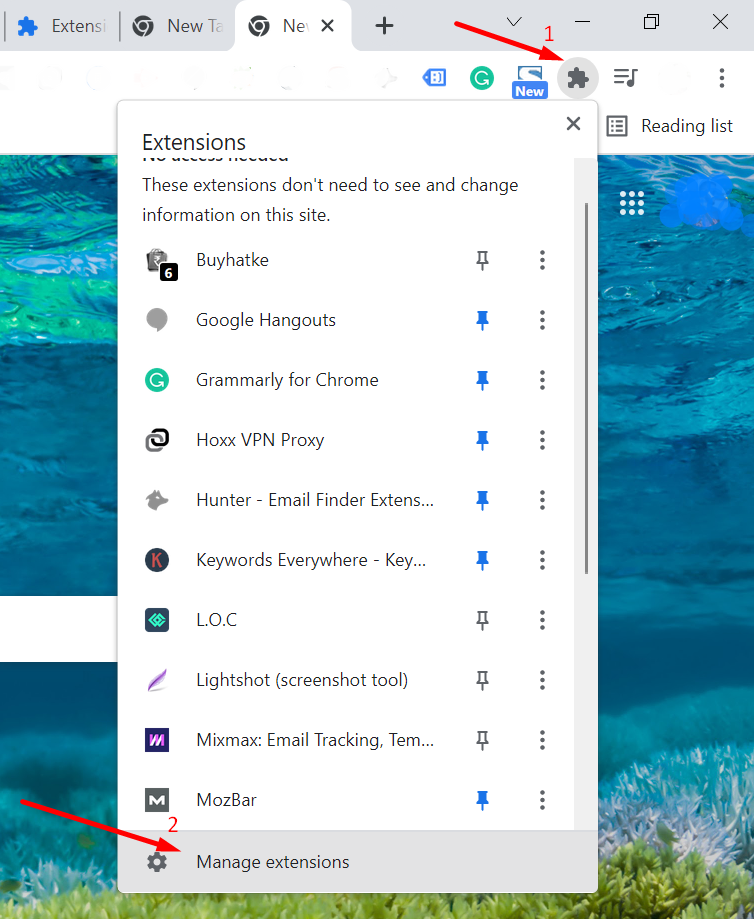754x919 pixels.
Task: Select Google Hangouts in the list
Action: 266,320
